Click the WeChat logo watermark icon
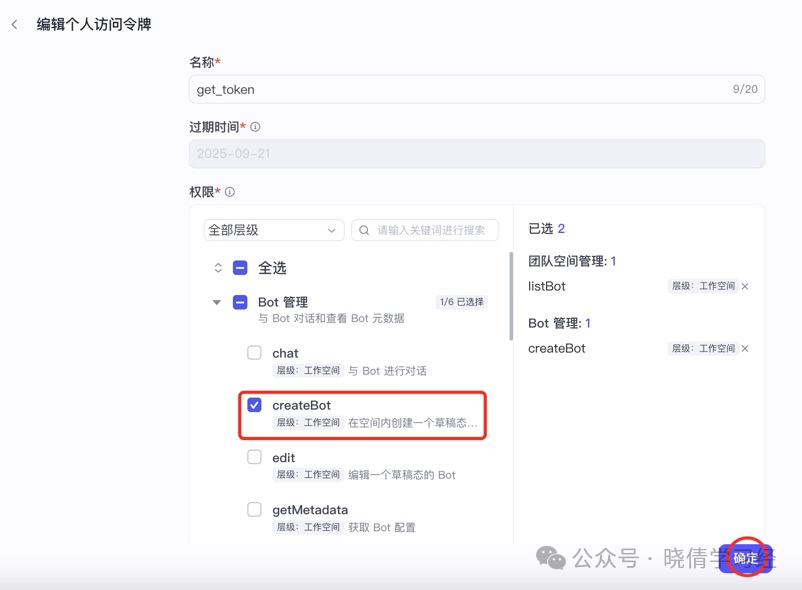Image resolution: width=802 pixels, height=590 pixels. 550,558
